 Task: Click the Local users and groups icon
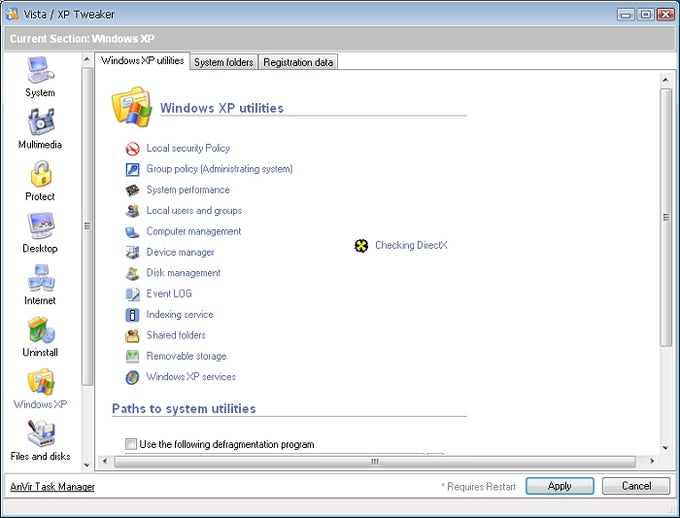(x=132, y=211)
